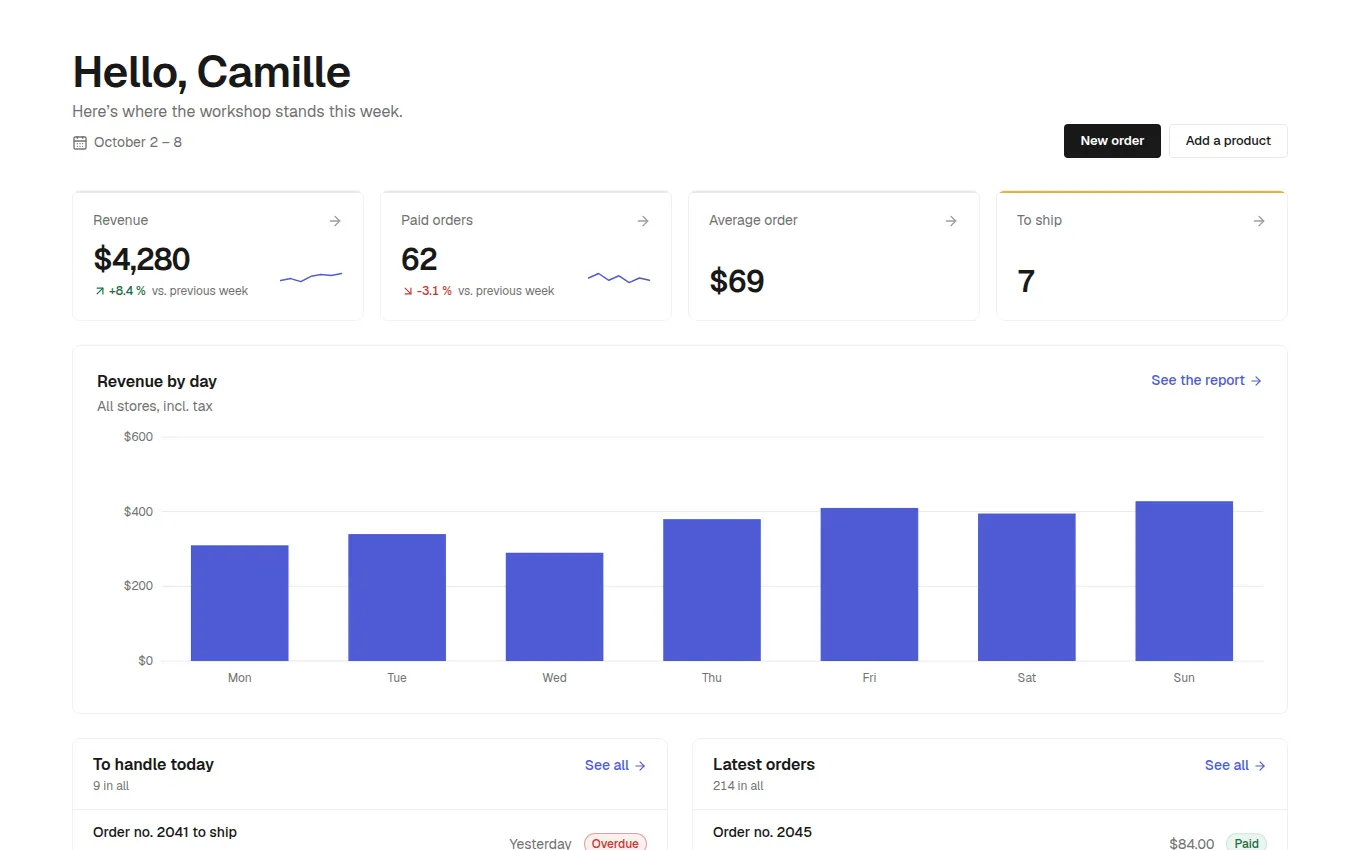Click the red down-arrow beside -3.1 %

[408, 291]
